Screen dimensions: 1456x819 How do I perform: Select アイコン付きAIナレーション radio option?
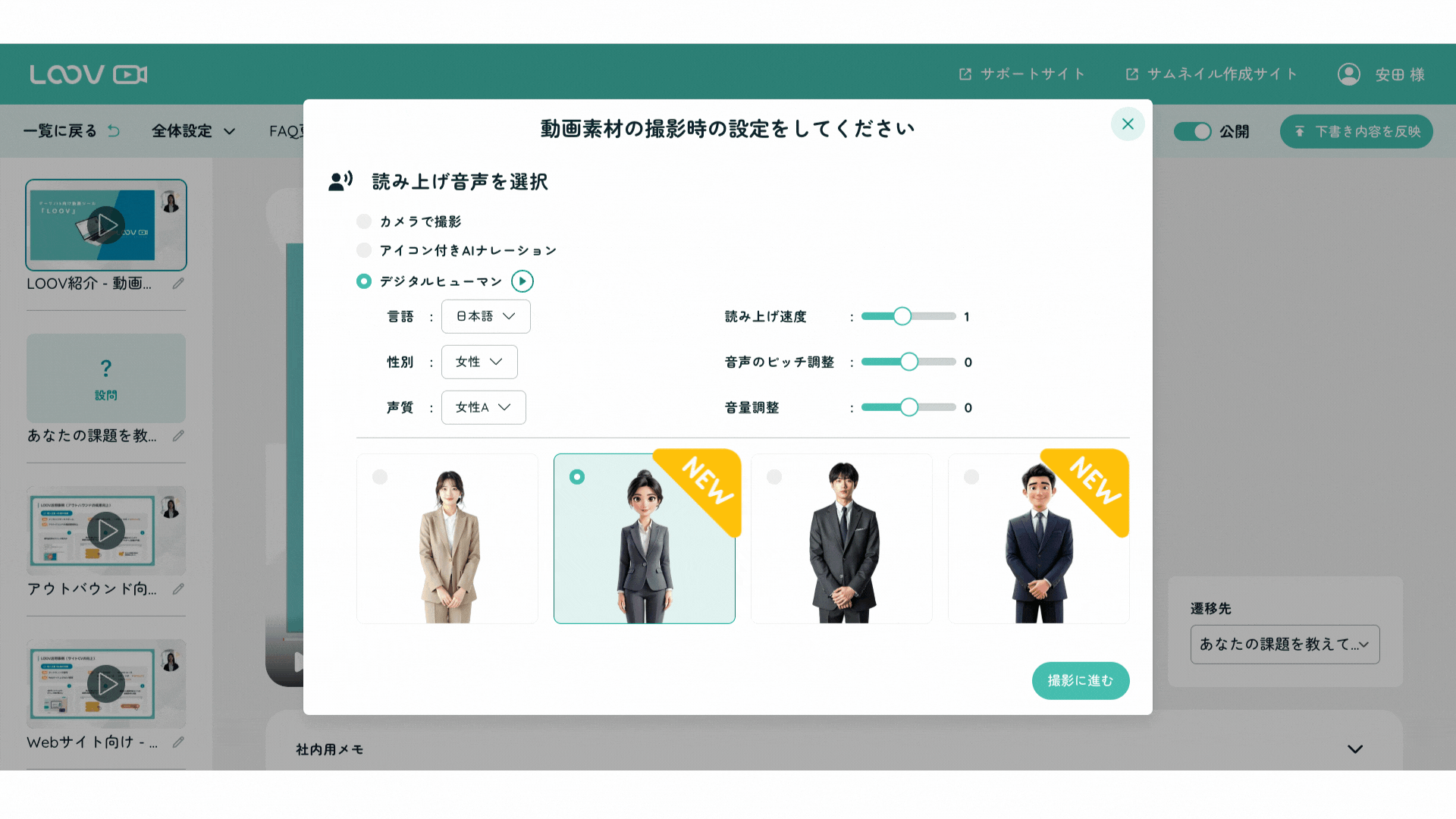364,250
